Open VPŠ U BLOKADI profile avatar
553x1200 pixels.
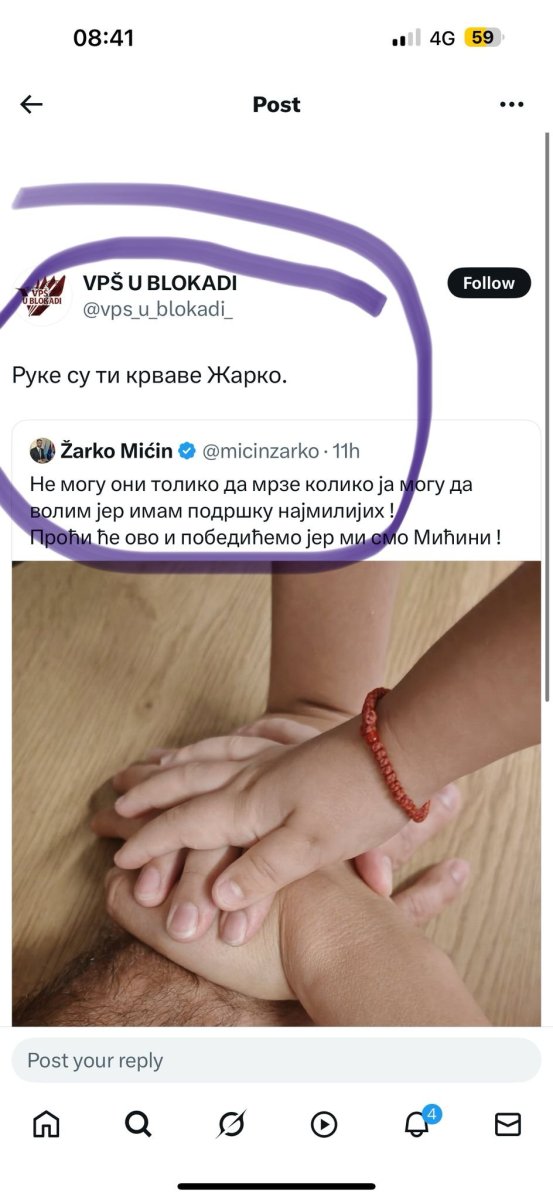point(42,296)
